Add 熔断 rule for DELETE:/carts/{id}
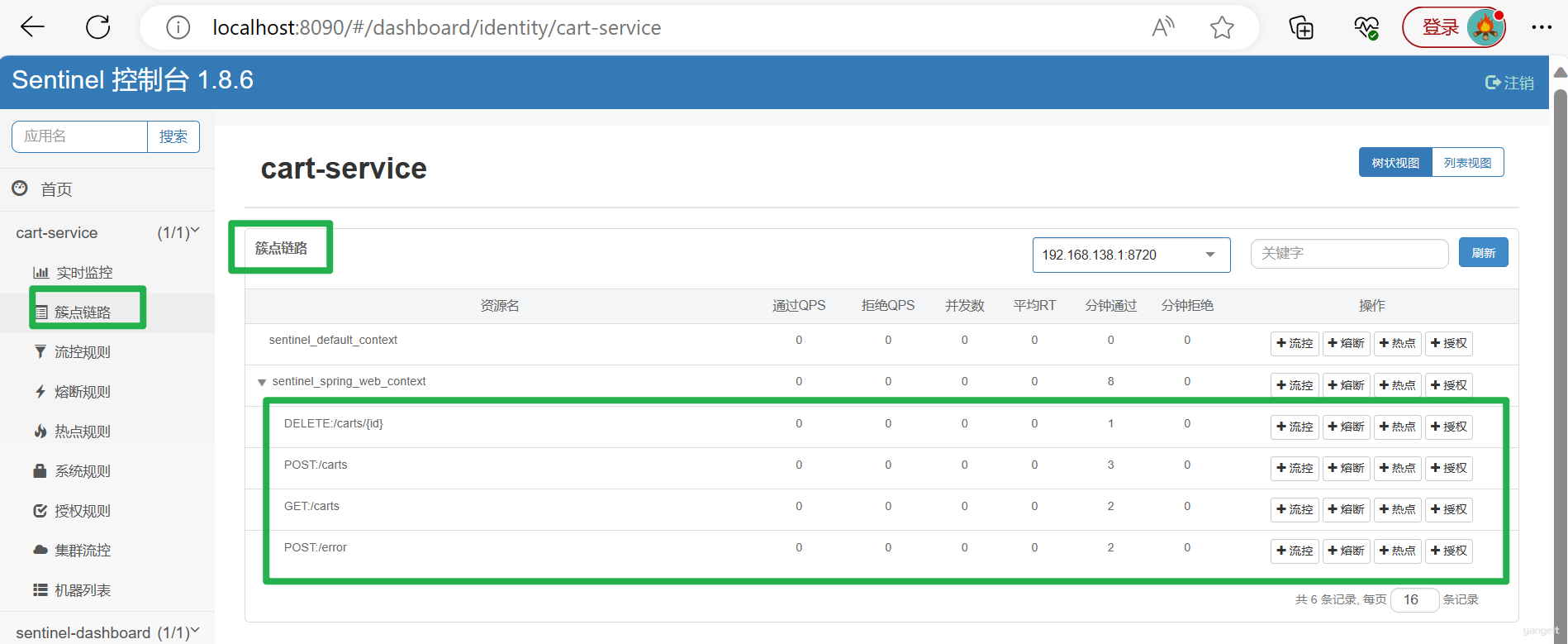Viewport: 1568px width, 644px height. [x=1346, y=427]
